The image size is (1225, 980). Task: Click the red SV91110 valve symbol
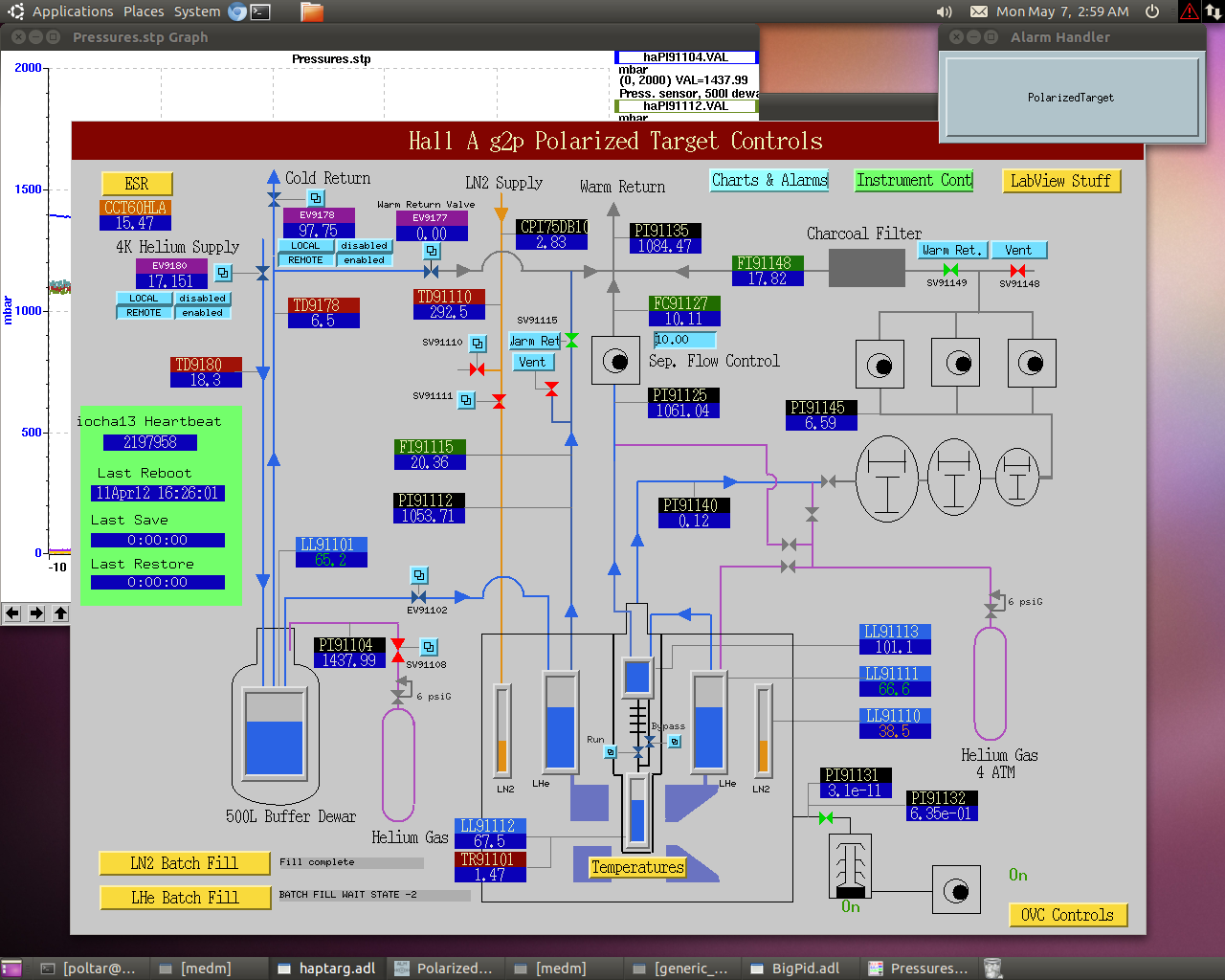tap(478, 368)
